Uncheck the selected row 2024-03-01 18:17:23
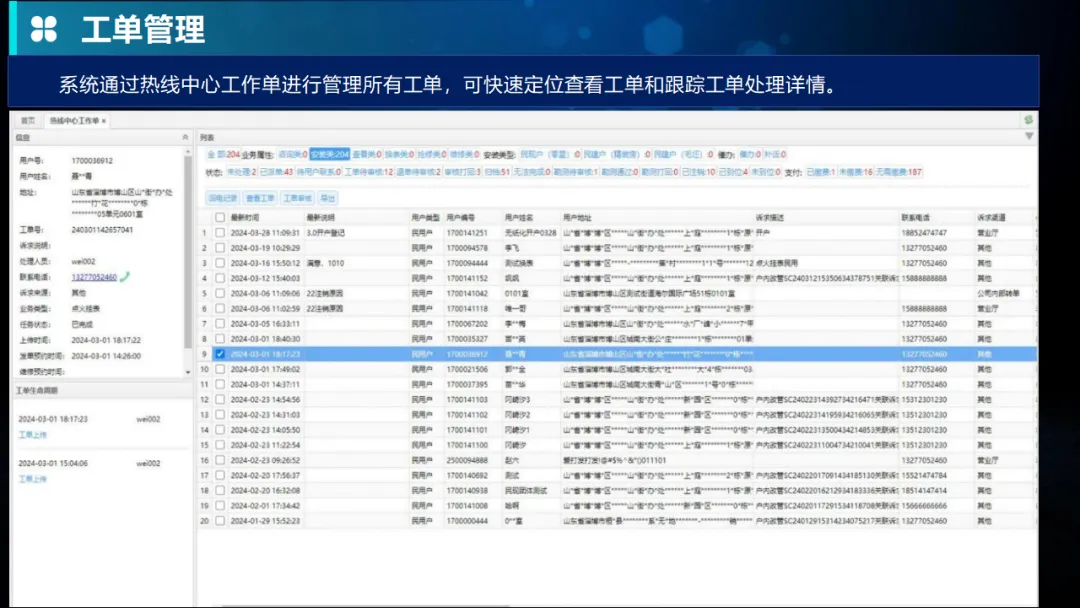The height and width of the screenshot is (608, 1080). coord(220,354)
